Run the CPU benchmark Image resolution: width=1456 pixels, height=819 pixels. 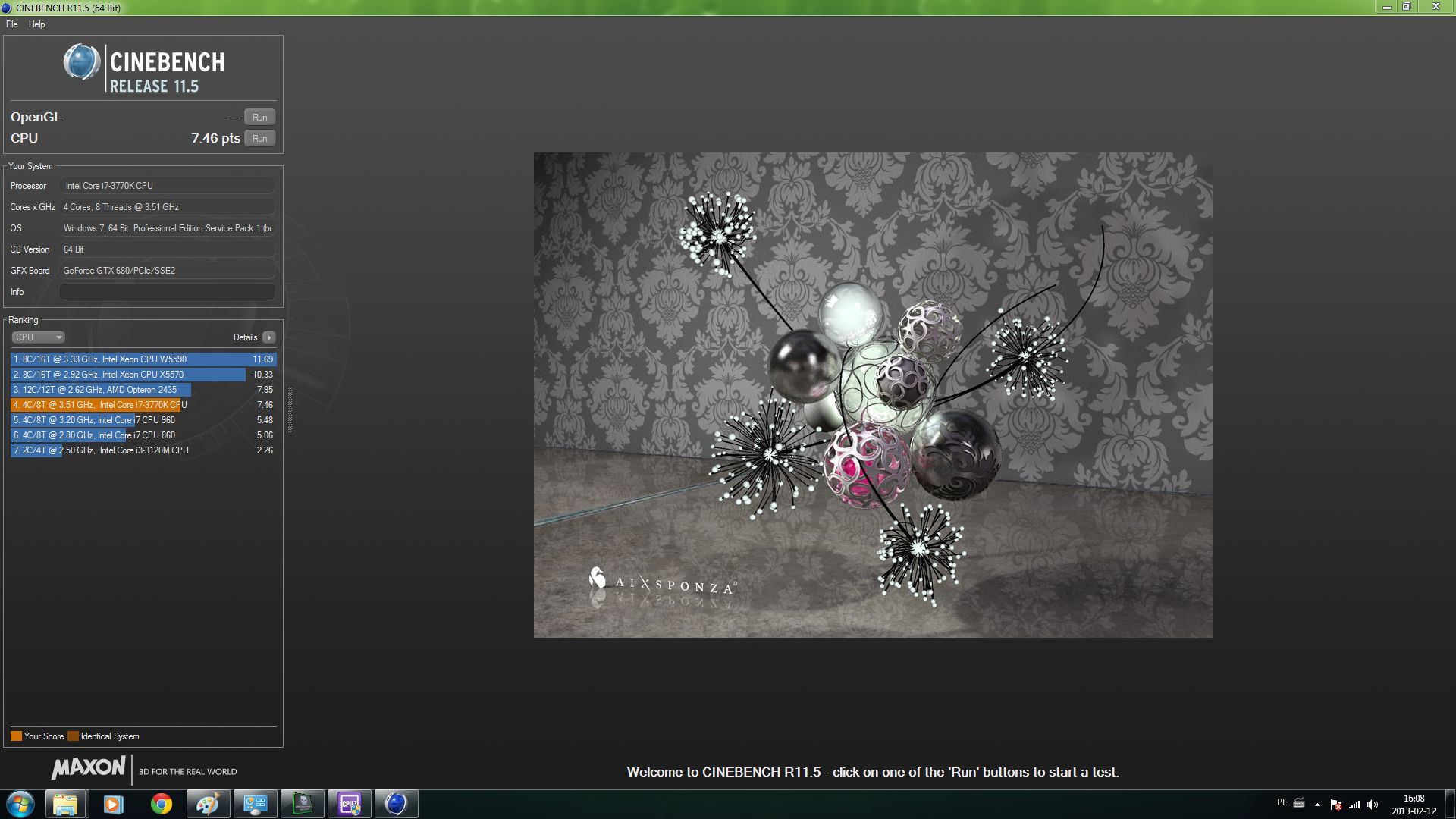coord(259,139)
